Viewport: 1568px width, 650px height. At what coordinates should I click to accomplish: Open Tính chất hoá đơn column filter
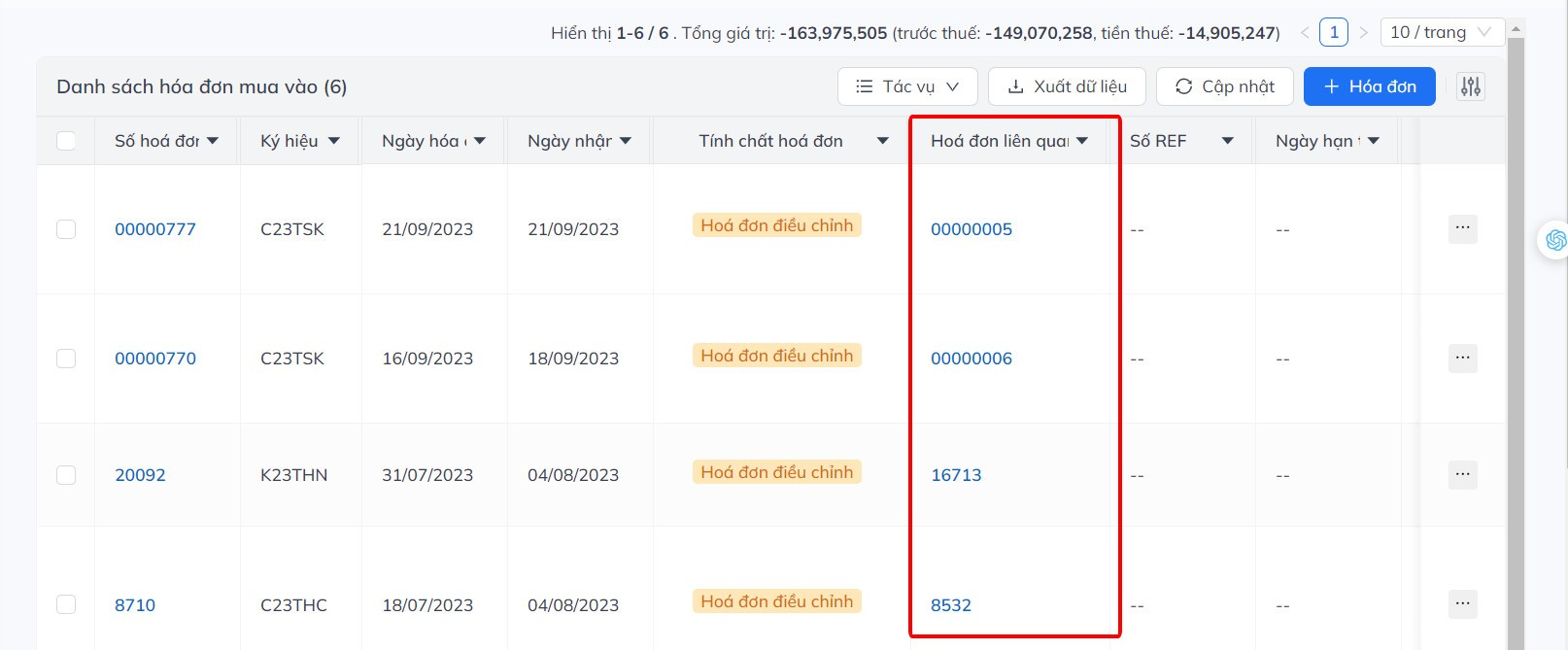point(882,141)
